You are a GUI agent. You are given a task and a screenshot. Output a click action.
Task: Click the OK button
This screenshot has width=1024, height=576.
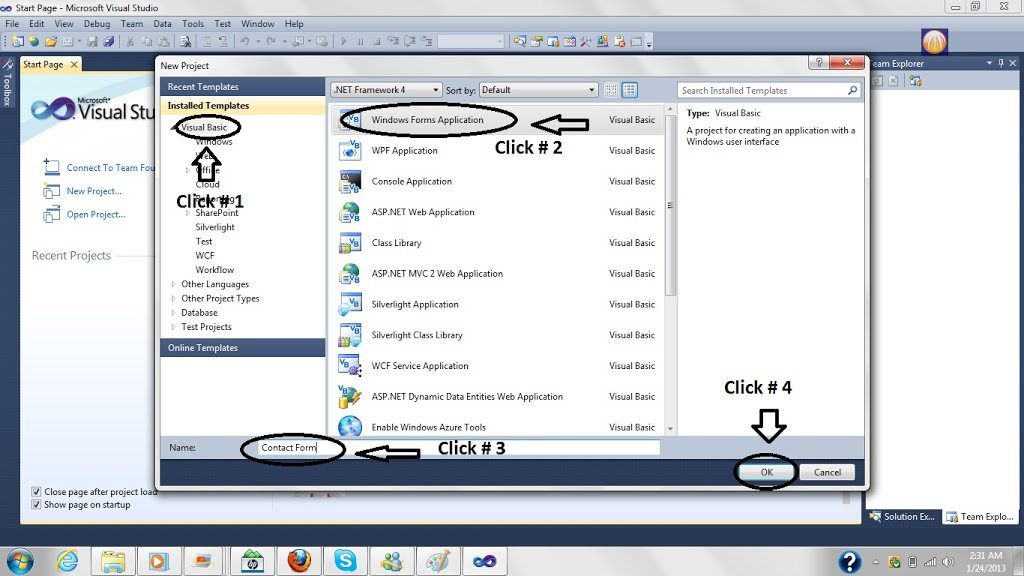click(765, 471)
